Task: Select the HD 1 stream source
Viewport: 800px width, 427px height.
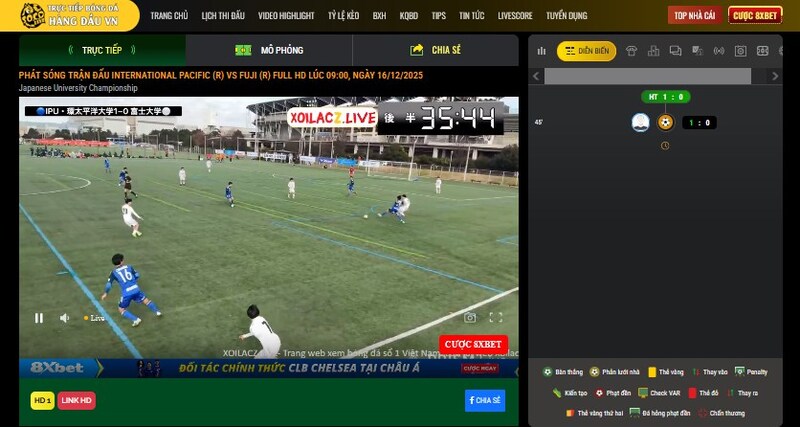Action: point(42,400)
